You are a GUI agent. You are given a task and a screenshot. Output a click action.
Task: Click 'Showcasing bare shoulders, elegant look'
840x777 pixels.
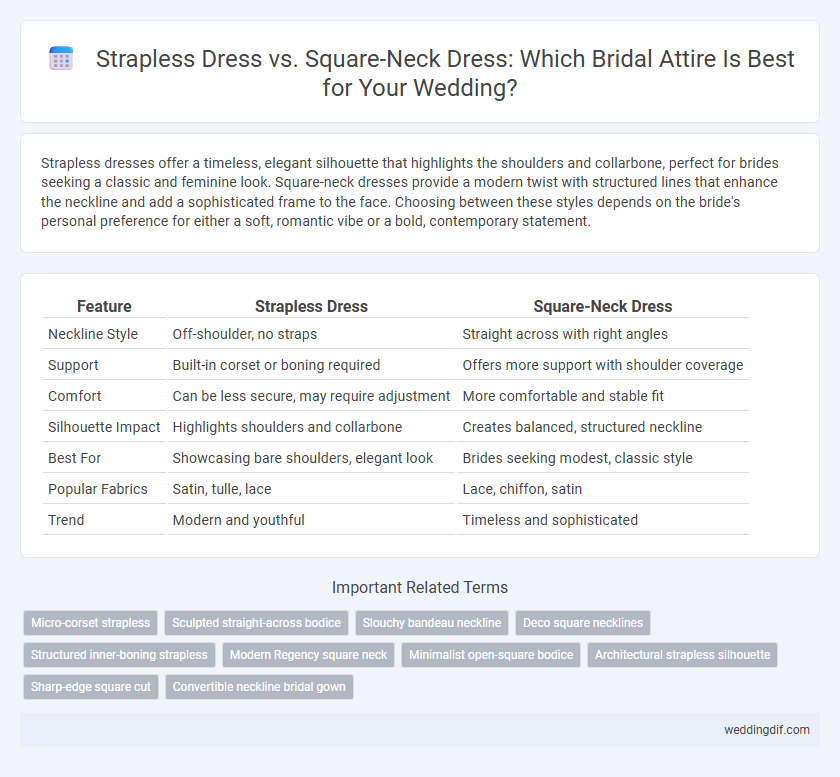[303, 458]
